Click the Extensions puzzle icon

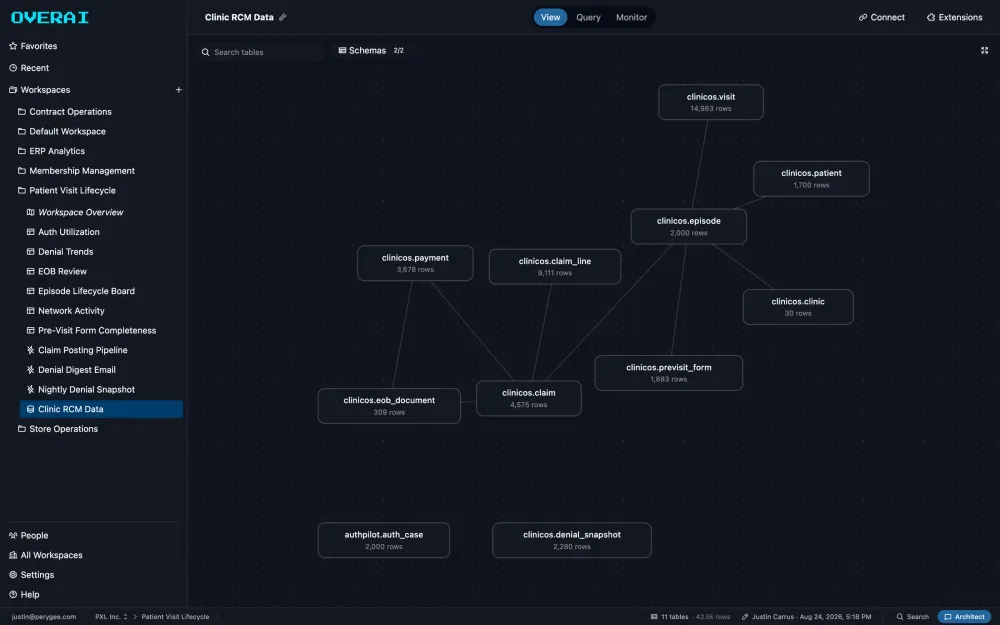[x=930, y=17]
